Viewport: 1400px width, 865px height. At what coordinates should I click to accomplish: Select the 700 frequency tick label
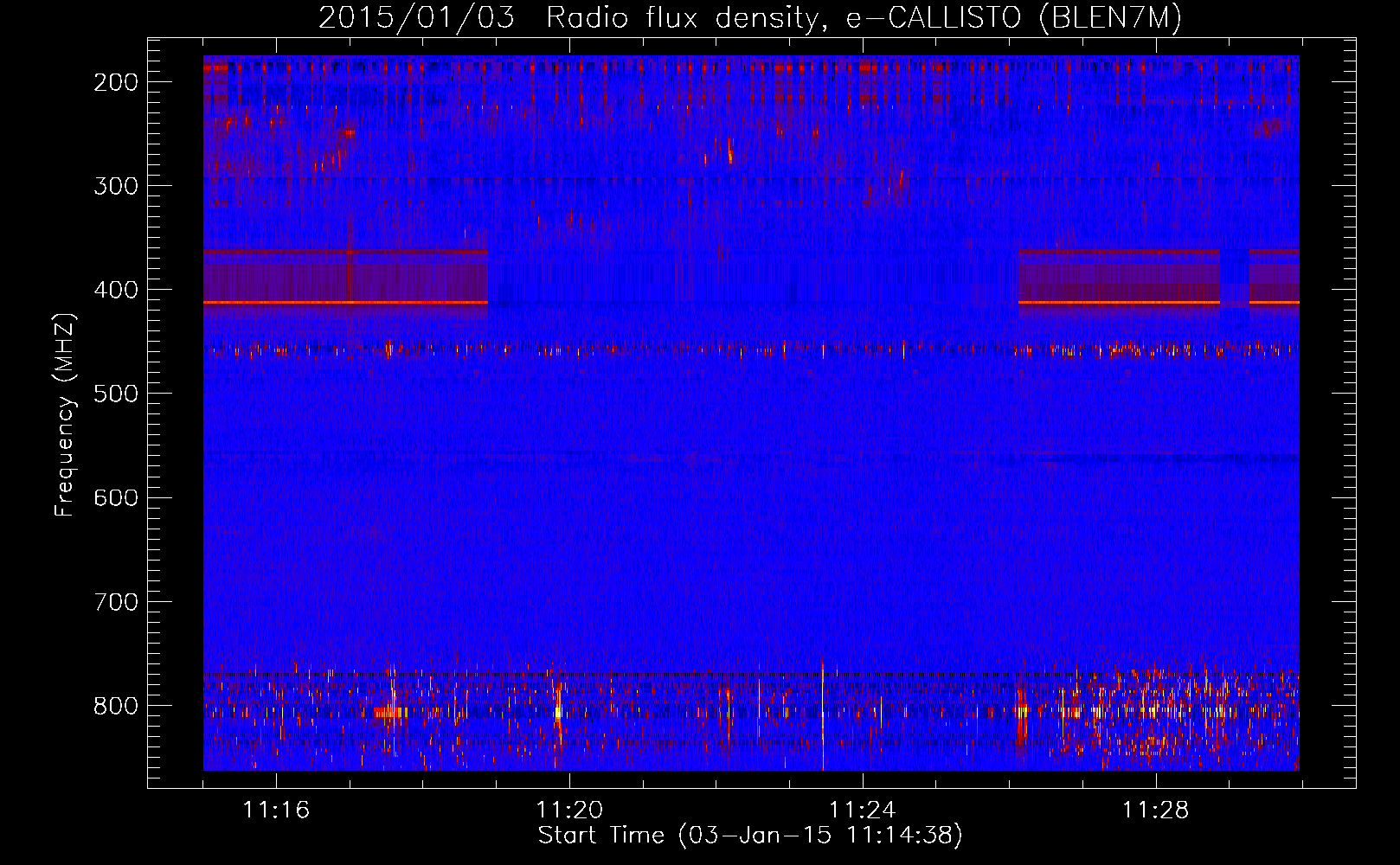116,601
